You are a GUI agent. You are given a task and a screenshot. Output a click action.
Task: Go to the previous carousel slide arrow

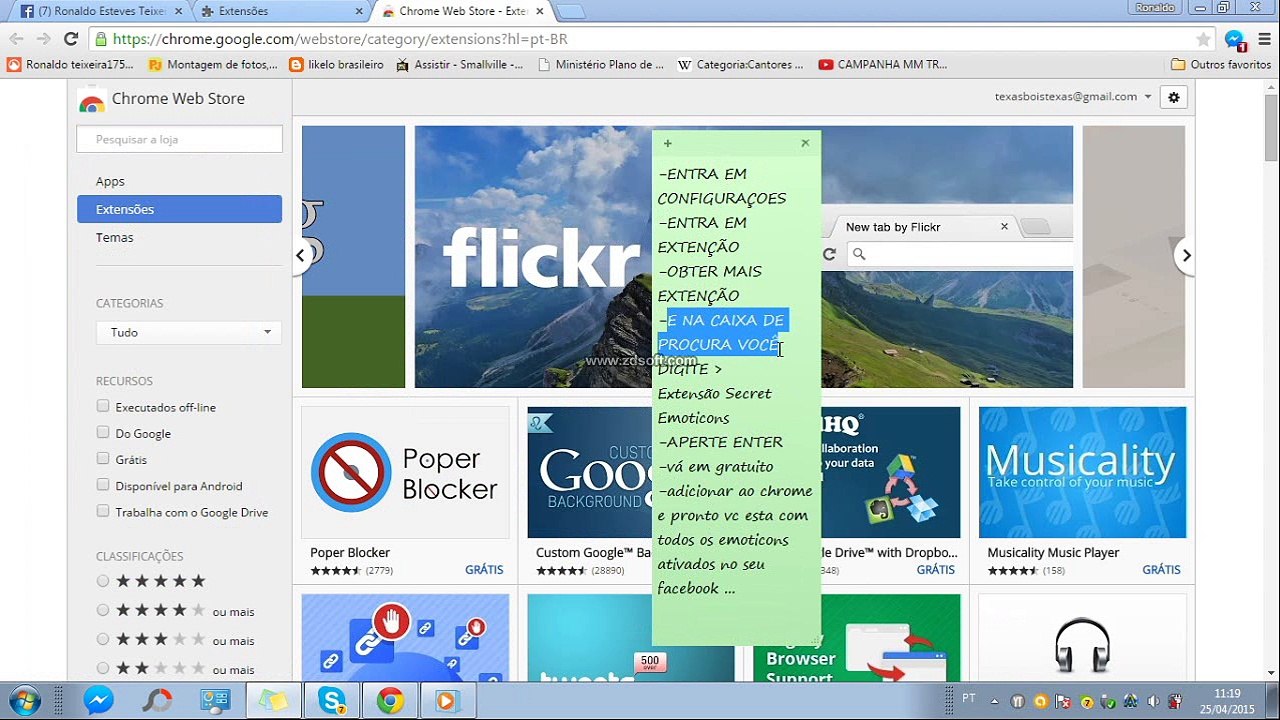click(x=300, y=255)
